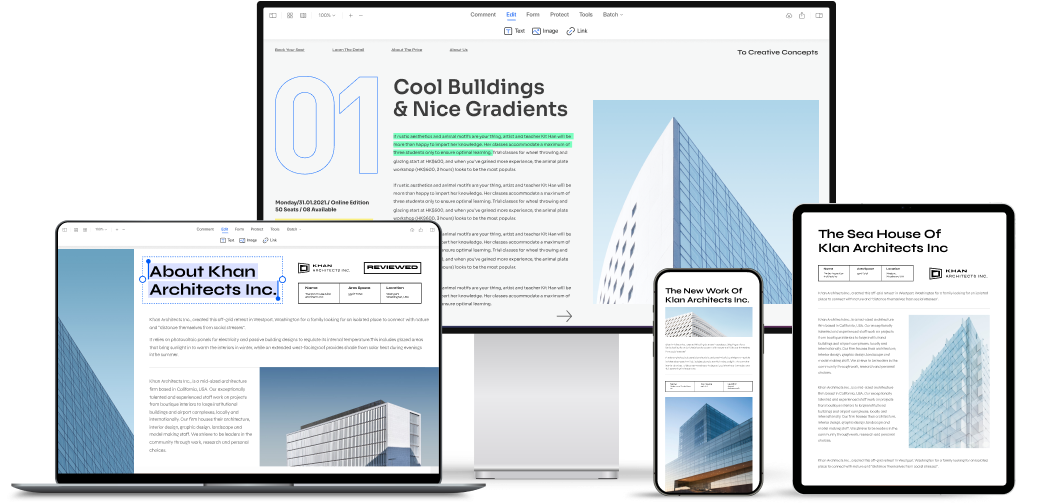Open Protect tab on the laptop window
The height and width of the screenshot is (503, 1064).
[x=257, y=229]
